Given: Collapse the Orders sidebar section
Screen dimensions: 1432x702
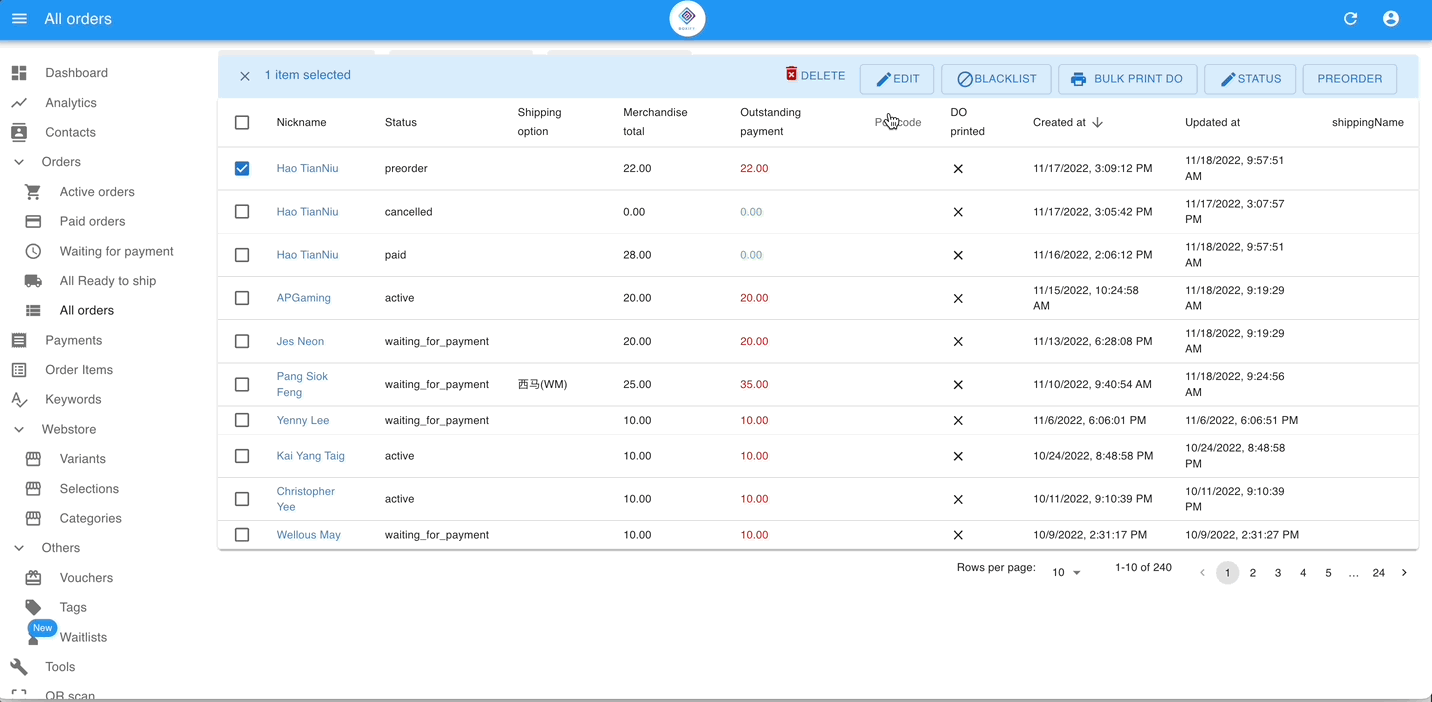Looking at the screenshot, I should coord(19,162).
